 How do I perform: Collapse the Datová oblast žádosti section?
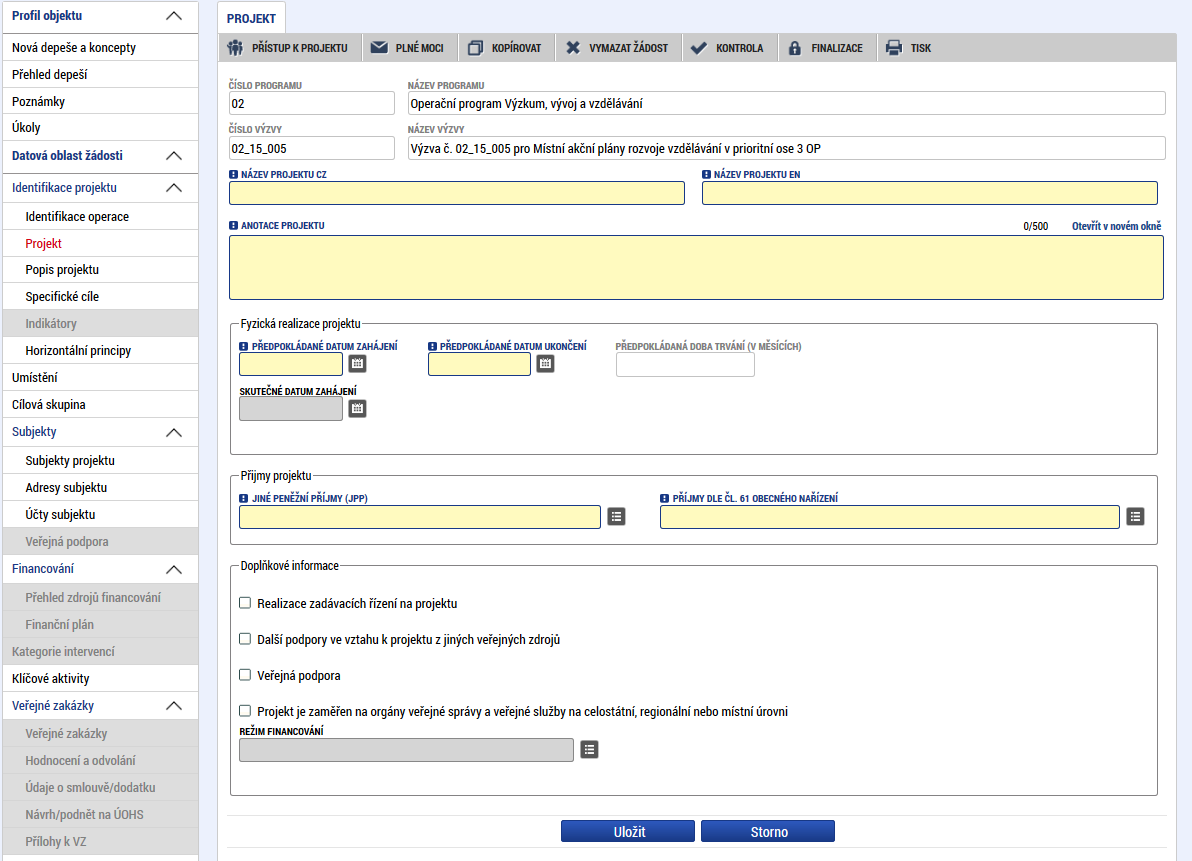point(174,156)
